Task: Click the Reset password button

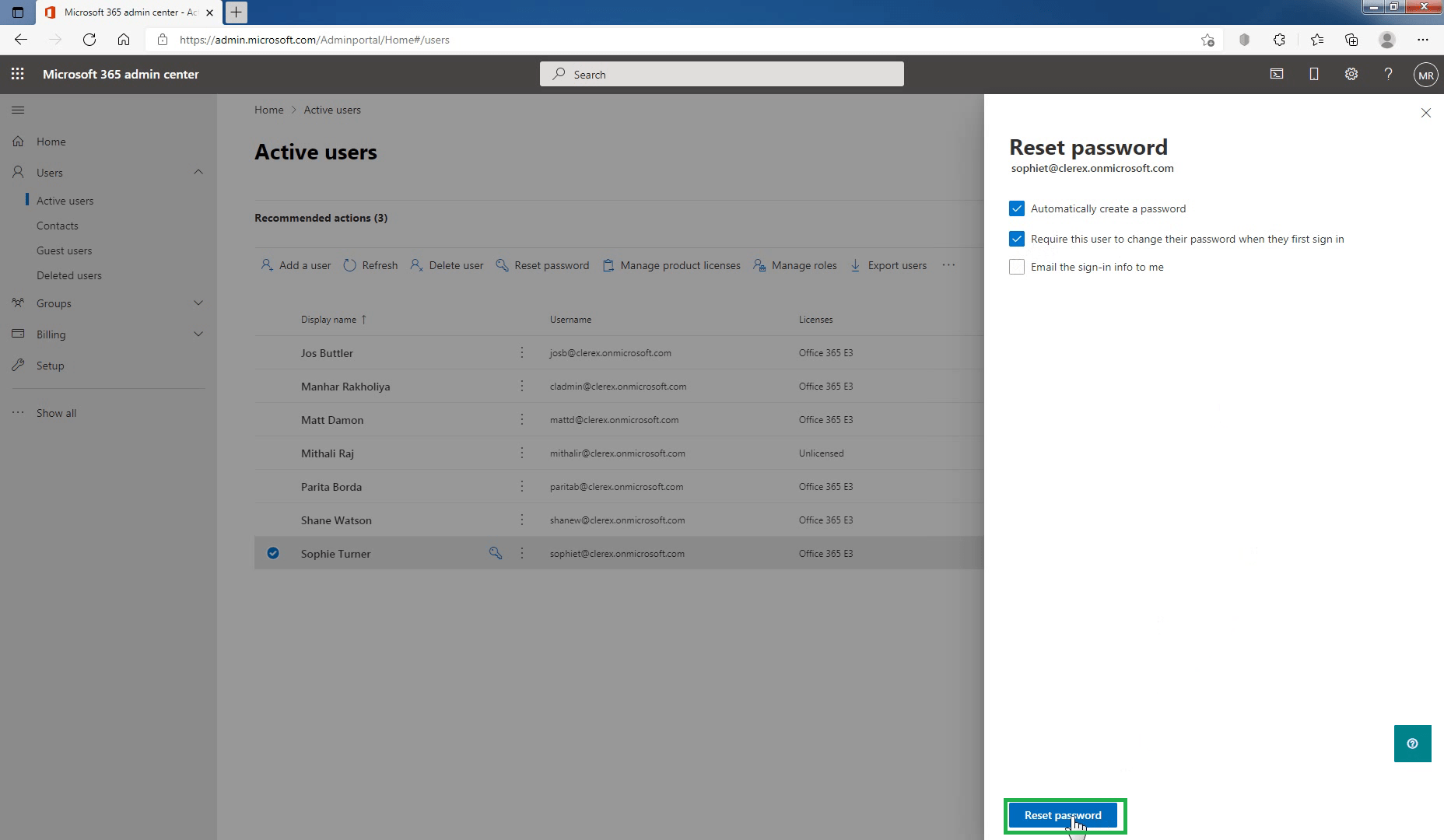Action: pyautogui.click(x=1063, y=815)
